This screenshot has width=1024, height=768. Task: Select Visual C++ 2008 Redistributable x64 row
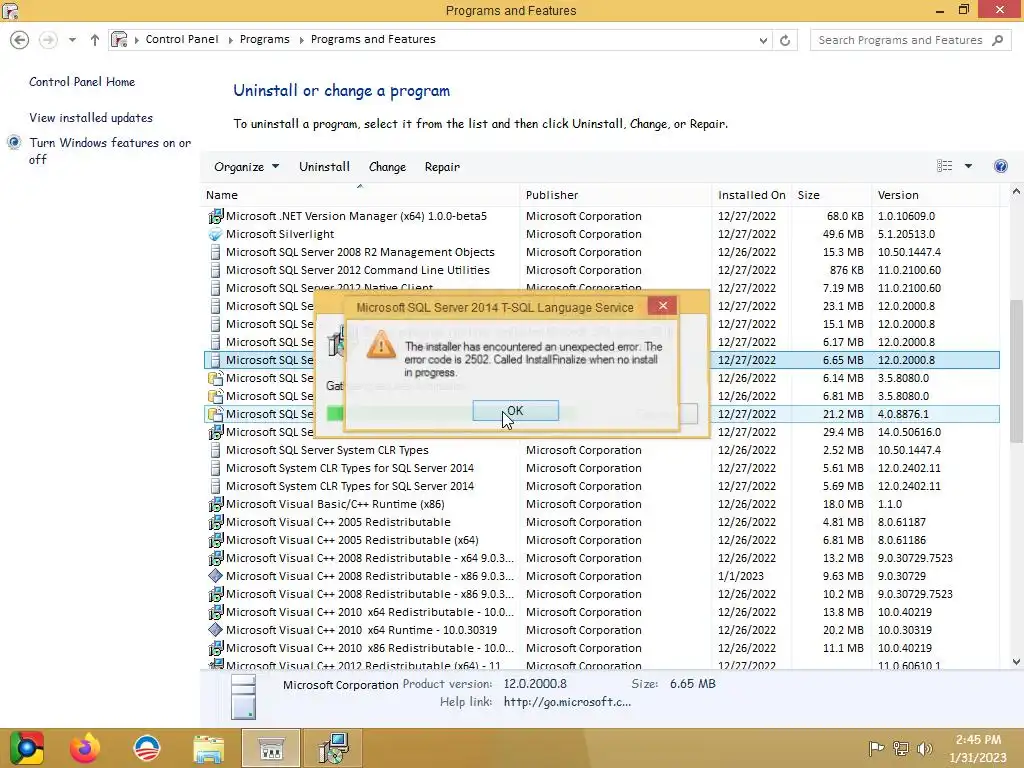tap(601, 558)
